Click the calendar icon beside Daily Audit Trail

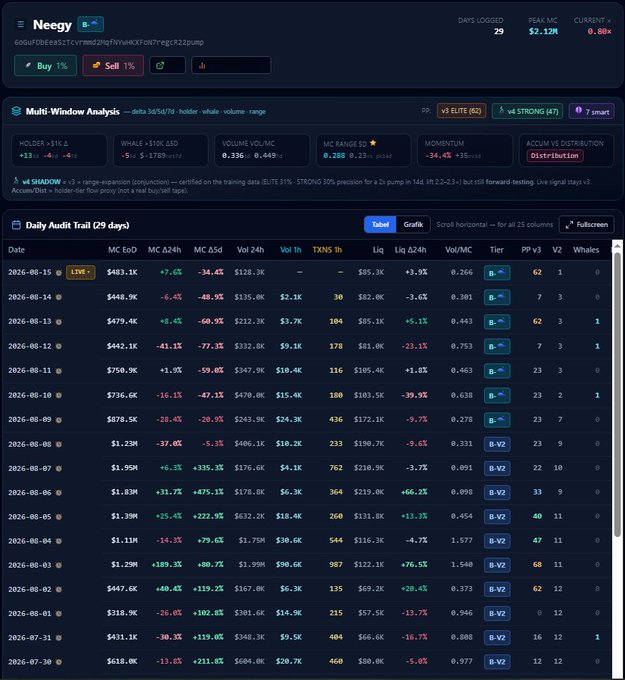[x=16, y=225]
